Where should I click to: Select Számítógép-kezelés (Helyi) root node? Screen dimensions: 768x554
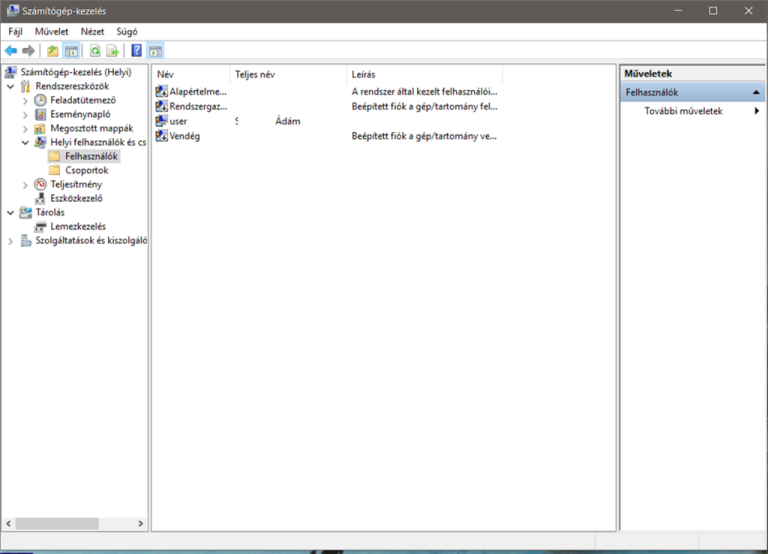point(76,72)
